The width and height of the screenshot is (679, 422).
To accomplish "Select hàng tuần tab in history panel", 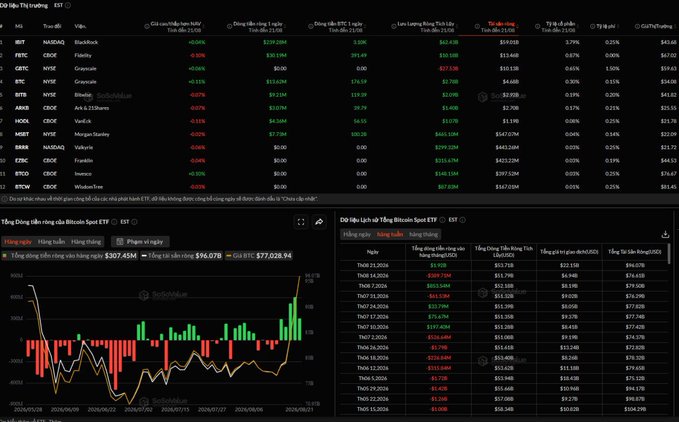I will pos(390,234).
